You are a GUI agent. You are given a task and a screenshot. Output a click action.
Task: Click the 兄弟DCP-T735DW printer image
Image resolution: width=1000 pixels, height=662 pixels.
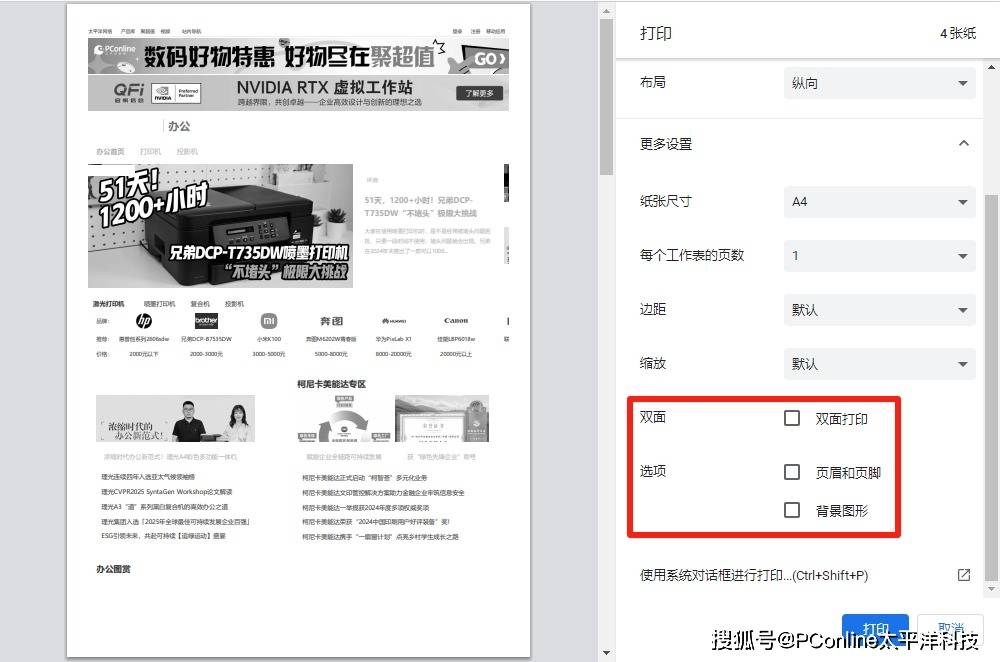[220, 225]
